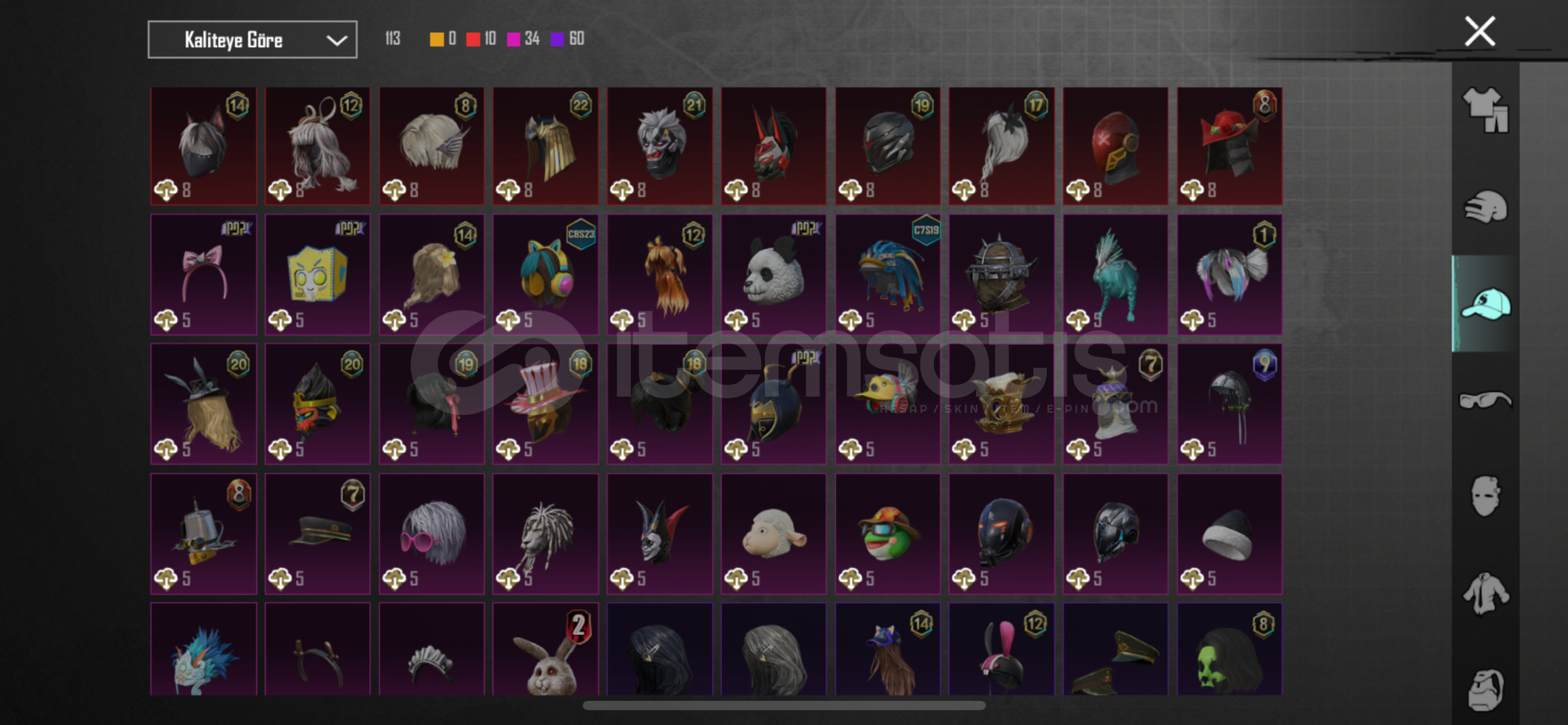Select the pink bow headband item

point(203,275)
